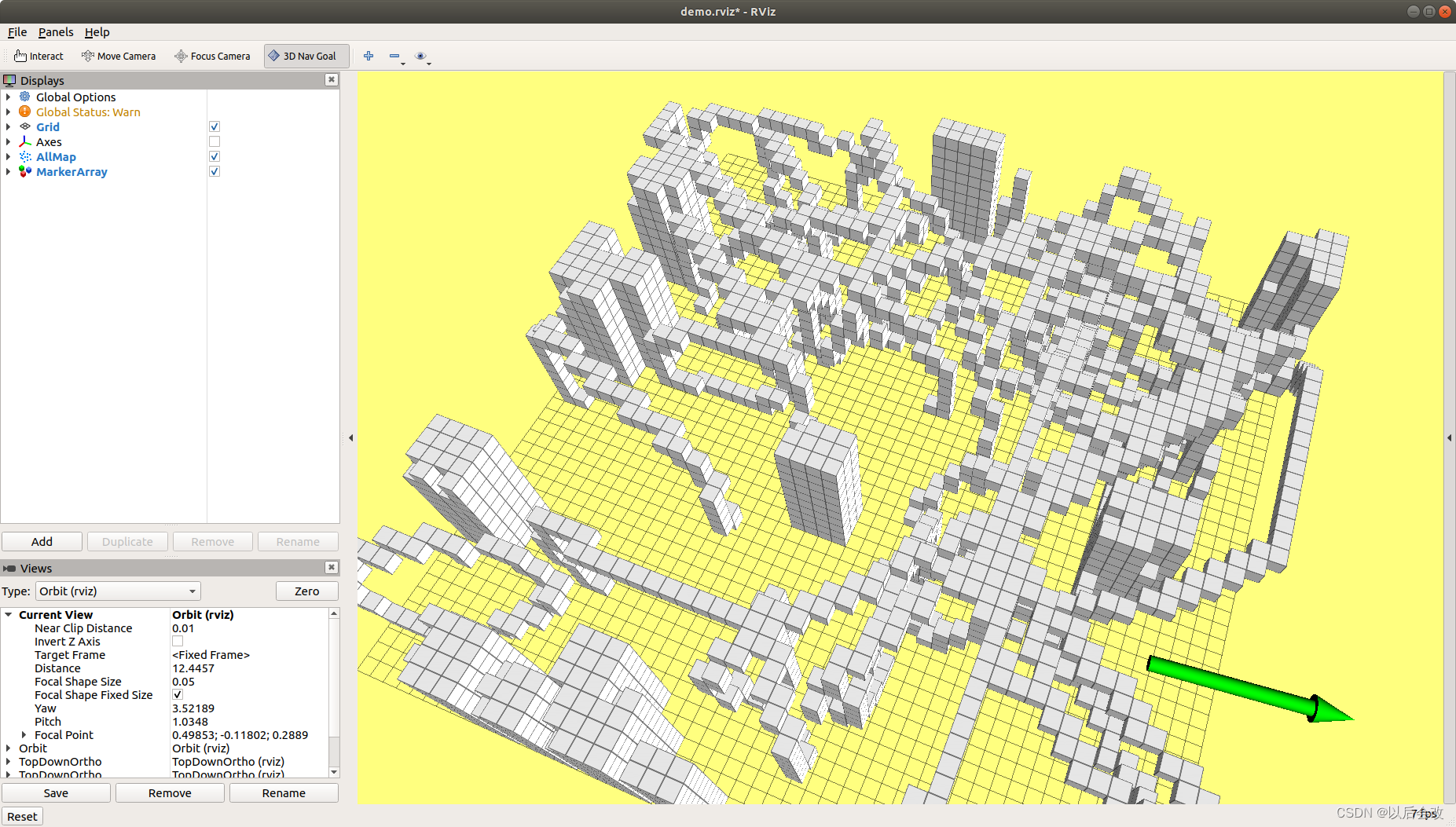Screen dimensions: 1456x827
Task: Expand the right side panel arrow
Action: [x=1450, y=437]
